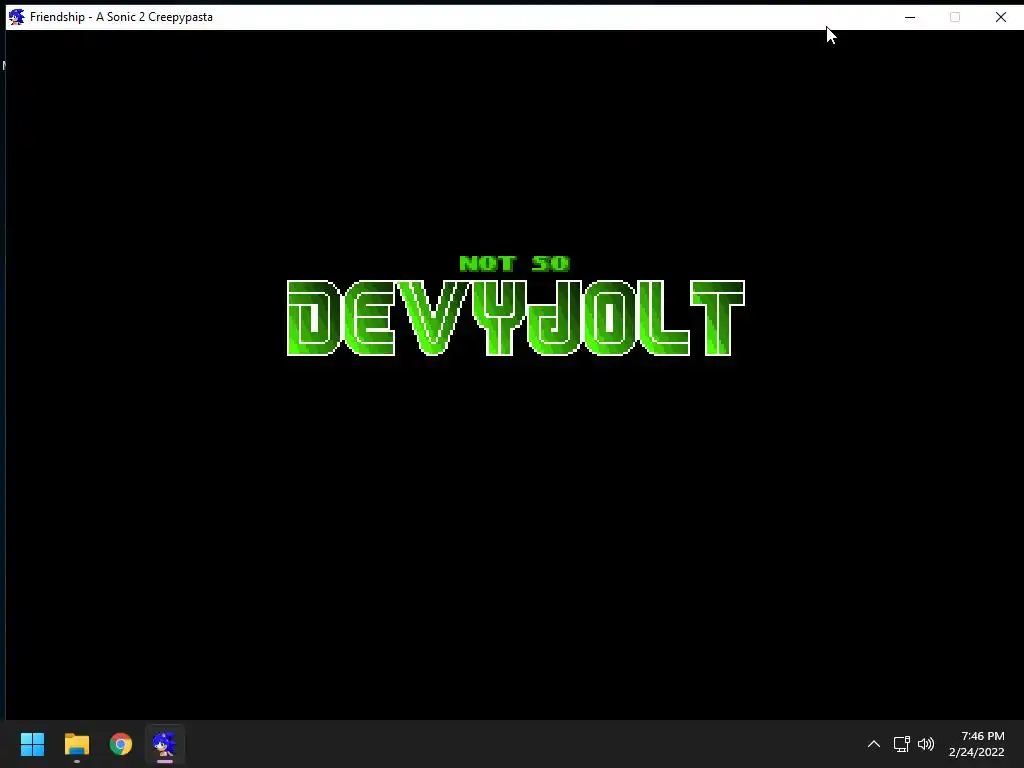Open the Windows Start menu

click(x=32, y=744)
